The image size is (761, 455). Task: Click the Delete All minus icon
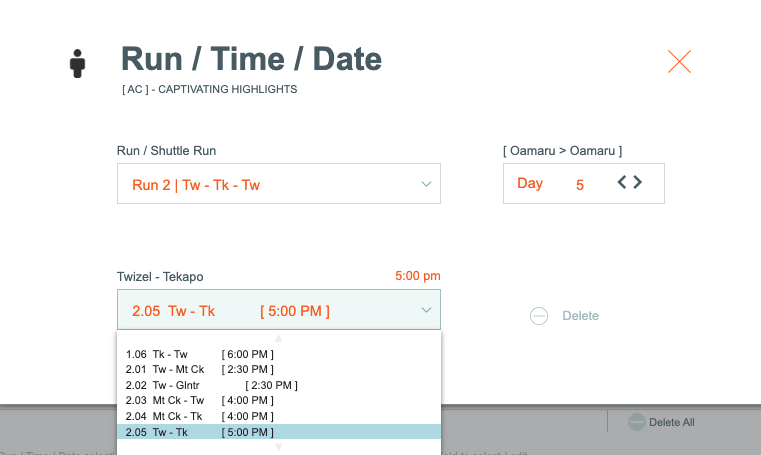(636, 422)
